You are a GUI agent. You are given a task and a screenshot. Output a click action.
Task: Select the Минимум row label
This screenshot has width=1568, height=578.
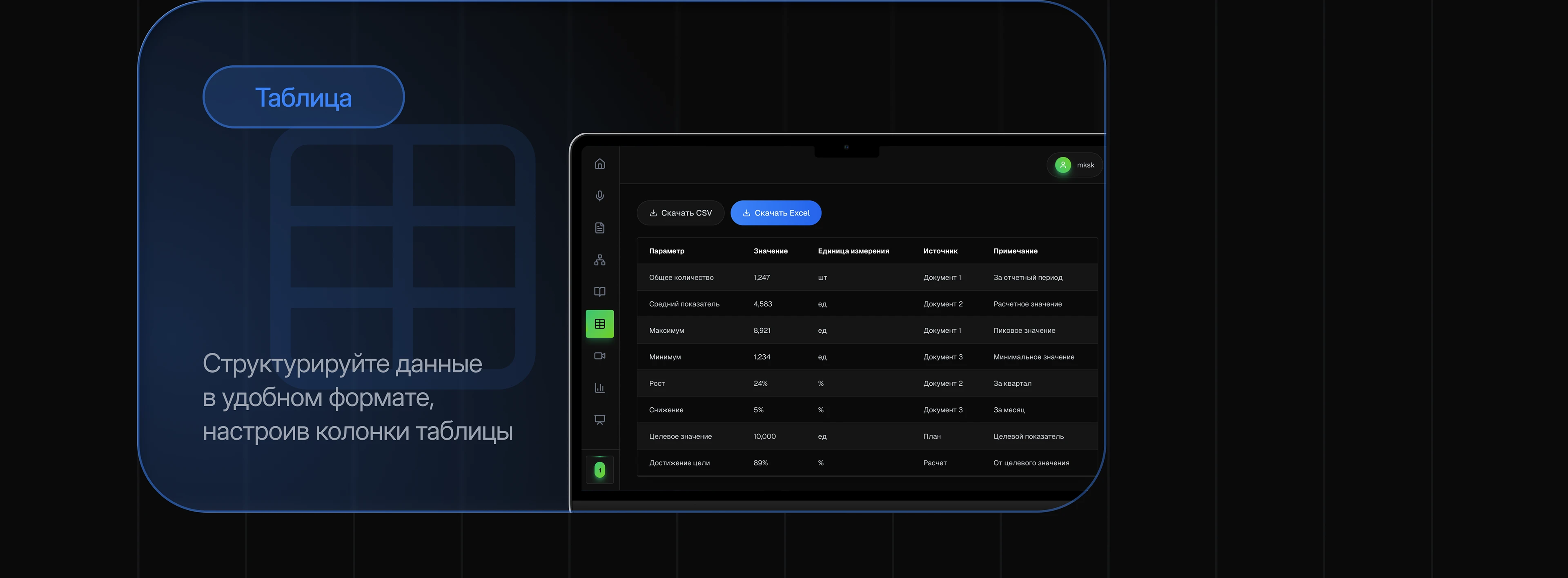tap(665, 356)
